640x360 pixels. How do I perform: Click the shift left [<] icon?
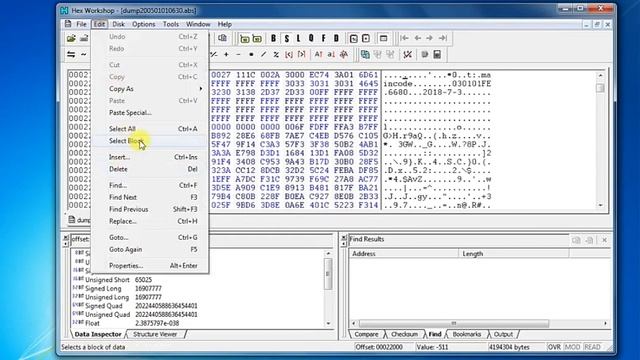click(x=289, y=54)
